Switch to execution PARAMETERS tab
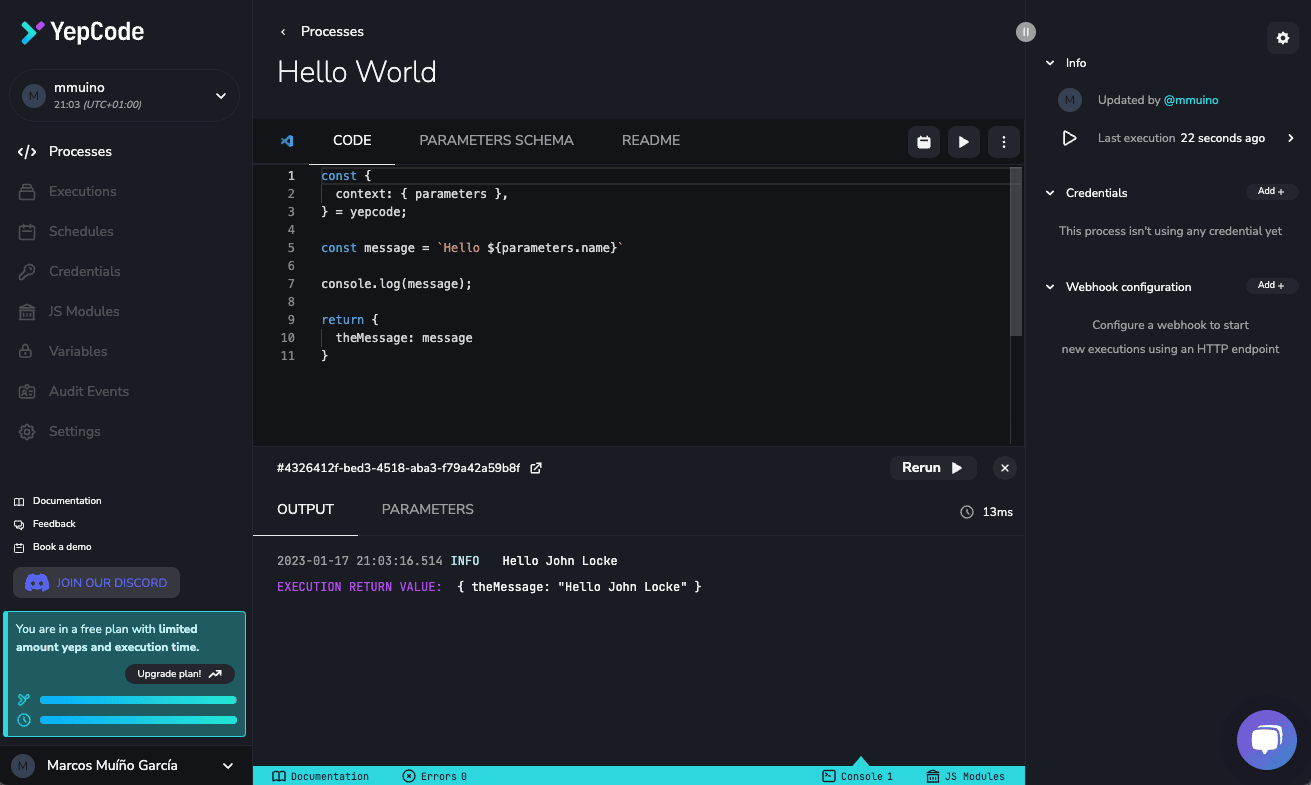Screen dimensions: 1311x785 [x=428, y=510]
